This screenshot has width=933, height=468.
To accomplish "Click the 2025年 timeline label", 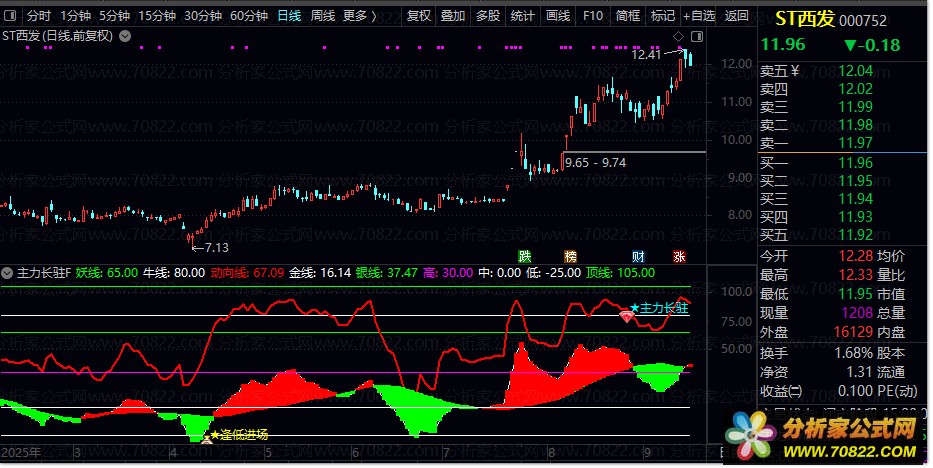I will [x=20, y=453].
